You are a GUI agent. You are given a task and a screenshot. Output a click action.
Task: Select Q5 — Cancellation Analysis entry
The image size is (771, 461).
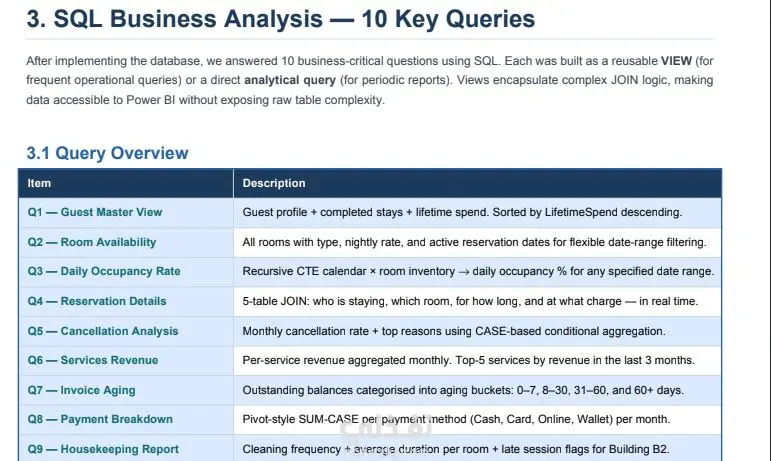pos(103,331)
